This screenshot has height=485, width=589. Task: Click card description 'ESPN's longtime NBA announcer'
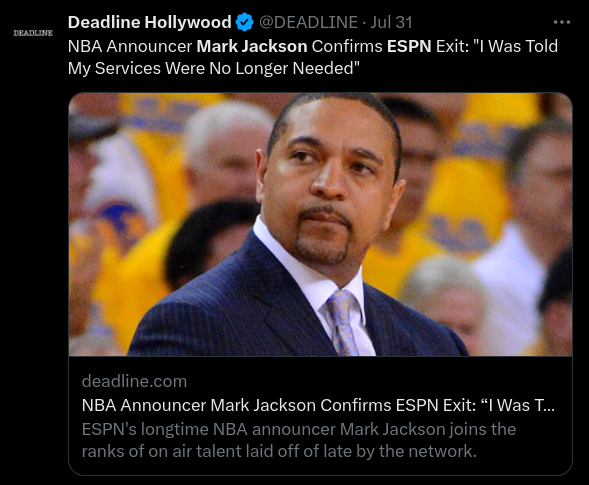[x=209, y=429]
